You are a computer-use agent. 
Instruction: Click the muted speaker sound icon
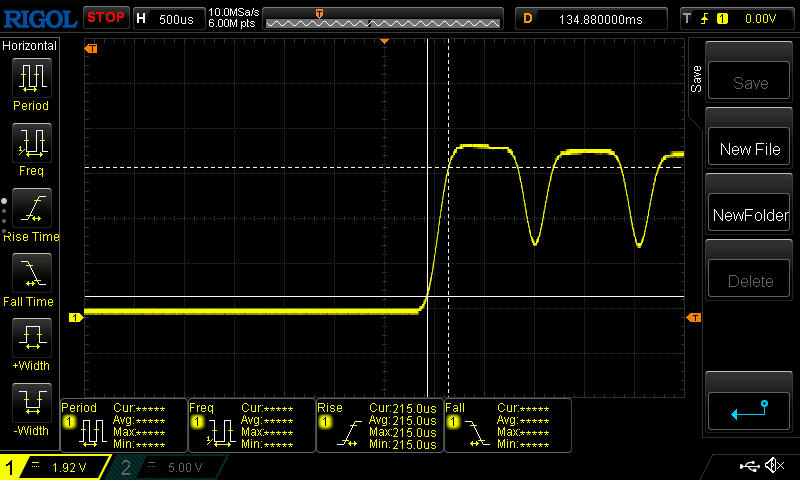(774, 465)
